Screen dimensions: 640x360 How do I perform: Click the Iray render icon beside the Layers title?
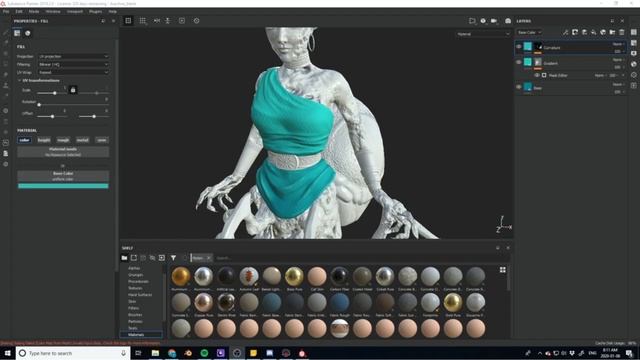point(508,21)
